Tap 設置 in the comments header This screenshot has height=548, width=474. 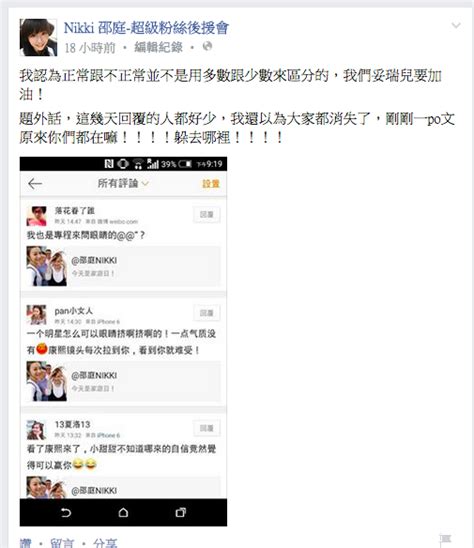pyautogui.click(x=211, y=184)
